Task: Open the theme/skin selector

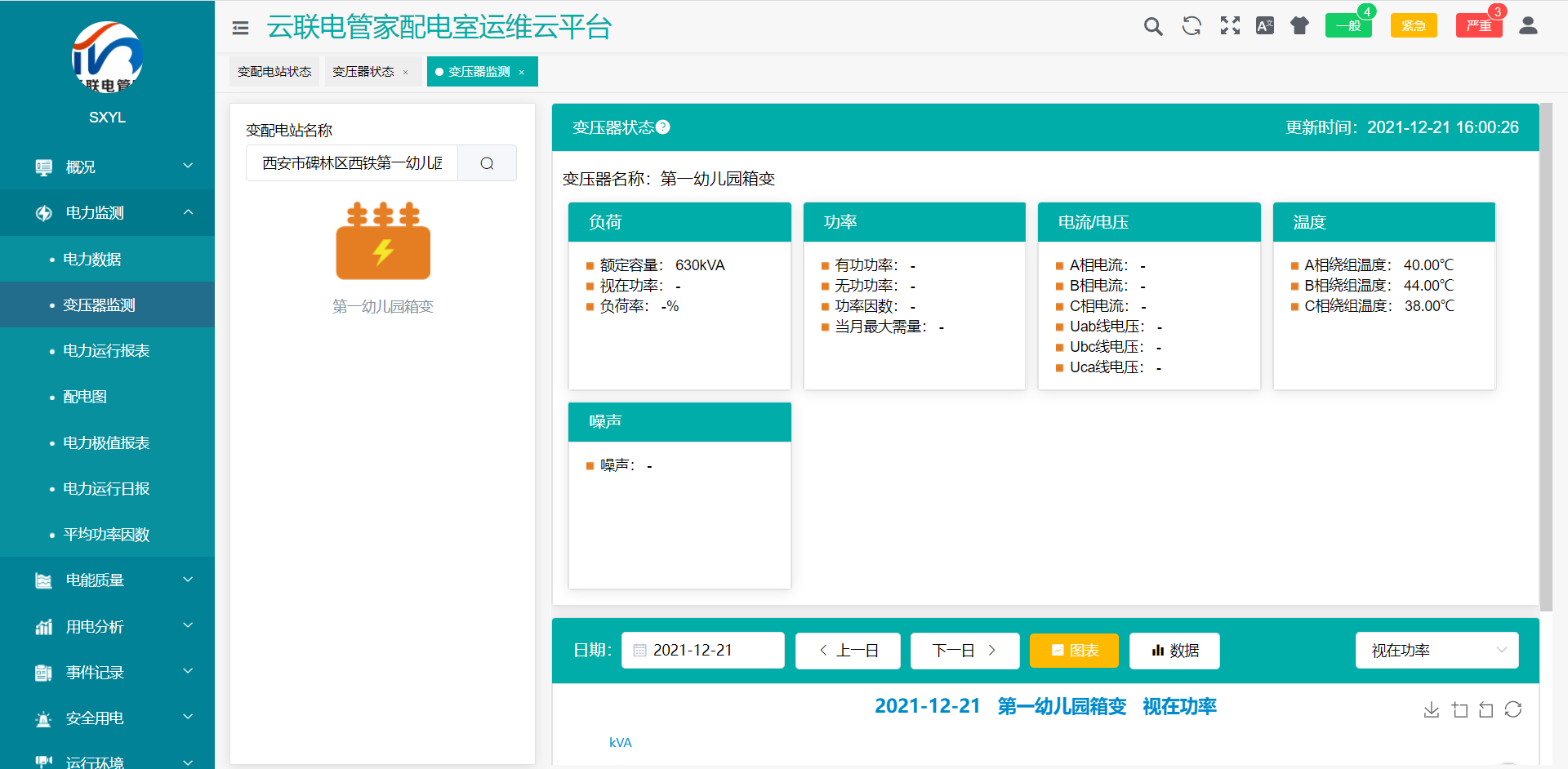Action: [1300, 25]
